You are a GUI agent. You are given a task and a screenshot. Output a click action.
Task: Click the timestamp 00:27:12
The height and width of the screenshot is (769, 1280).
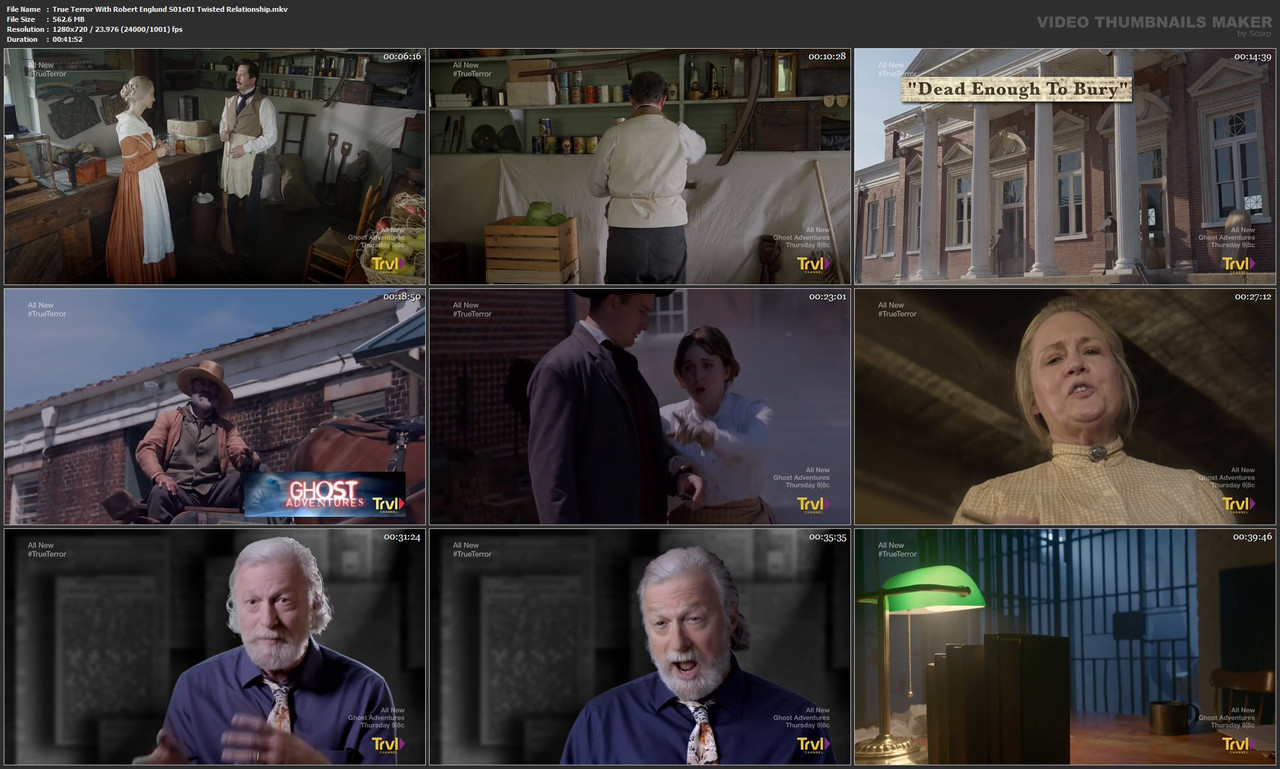click(x=1252, y=297)
